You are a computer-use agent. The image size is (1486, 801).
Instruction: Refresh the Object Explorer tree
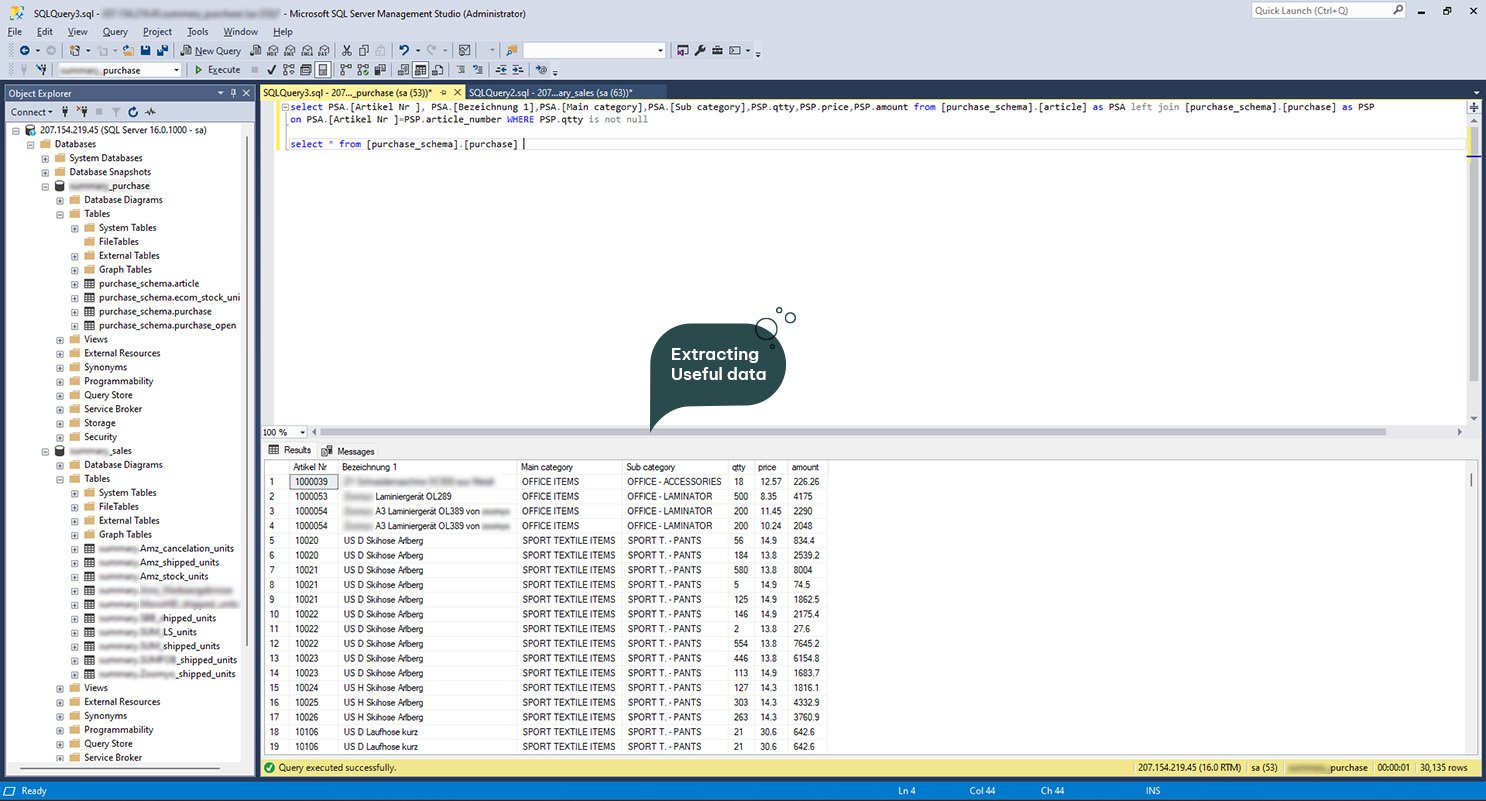pos(133,112)
